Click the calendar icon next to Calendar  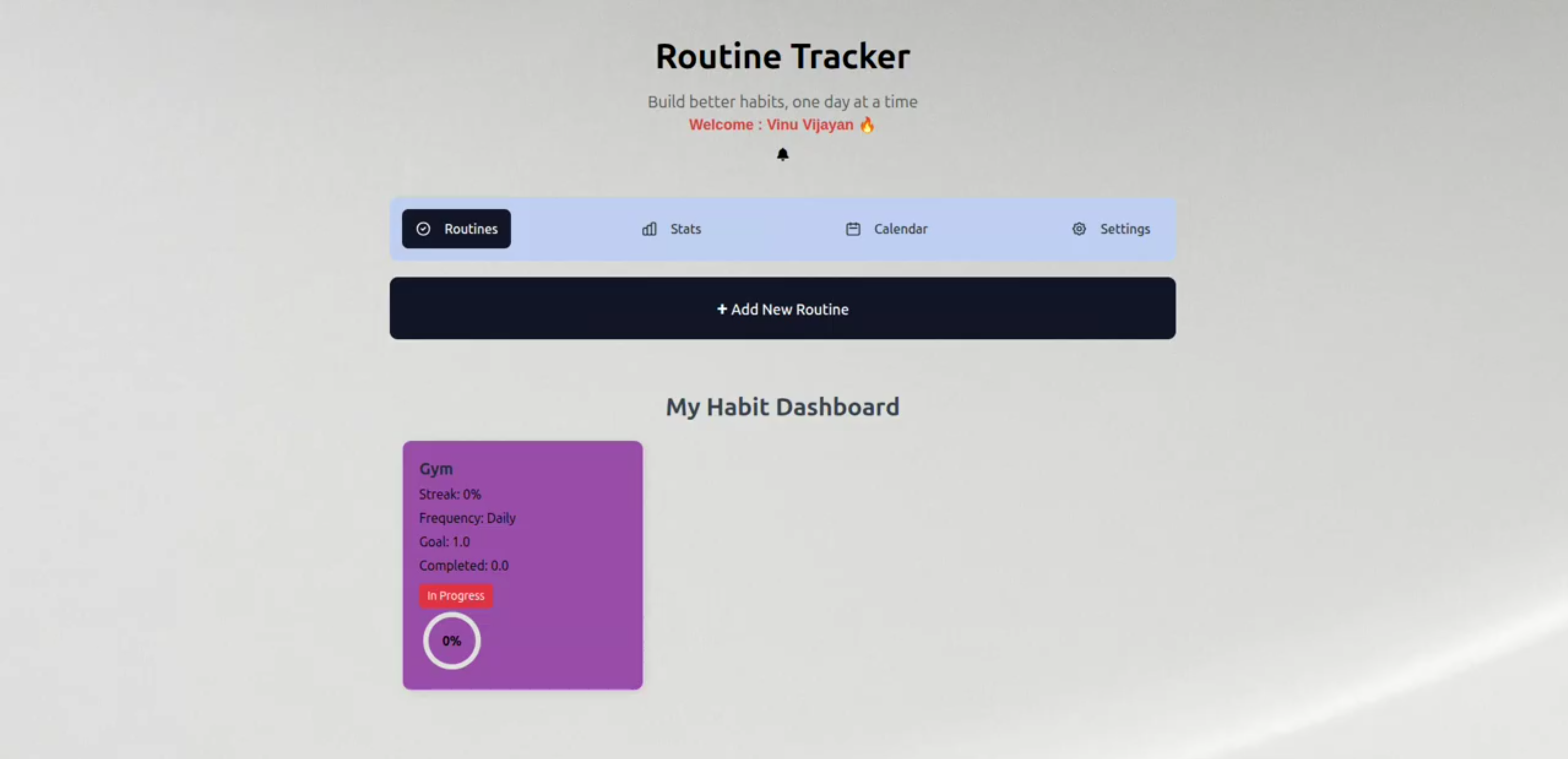(853, 229)
